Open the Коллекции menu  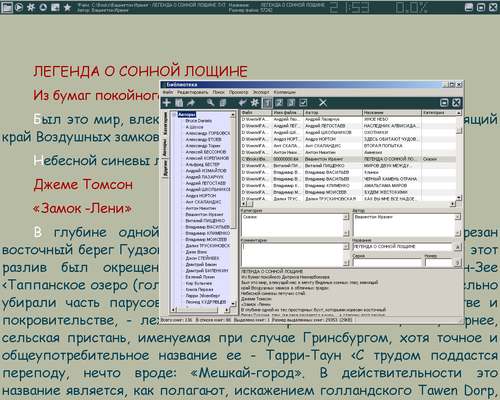point(285,92)
